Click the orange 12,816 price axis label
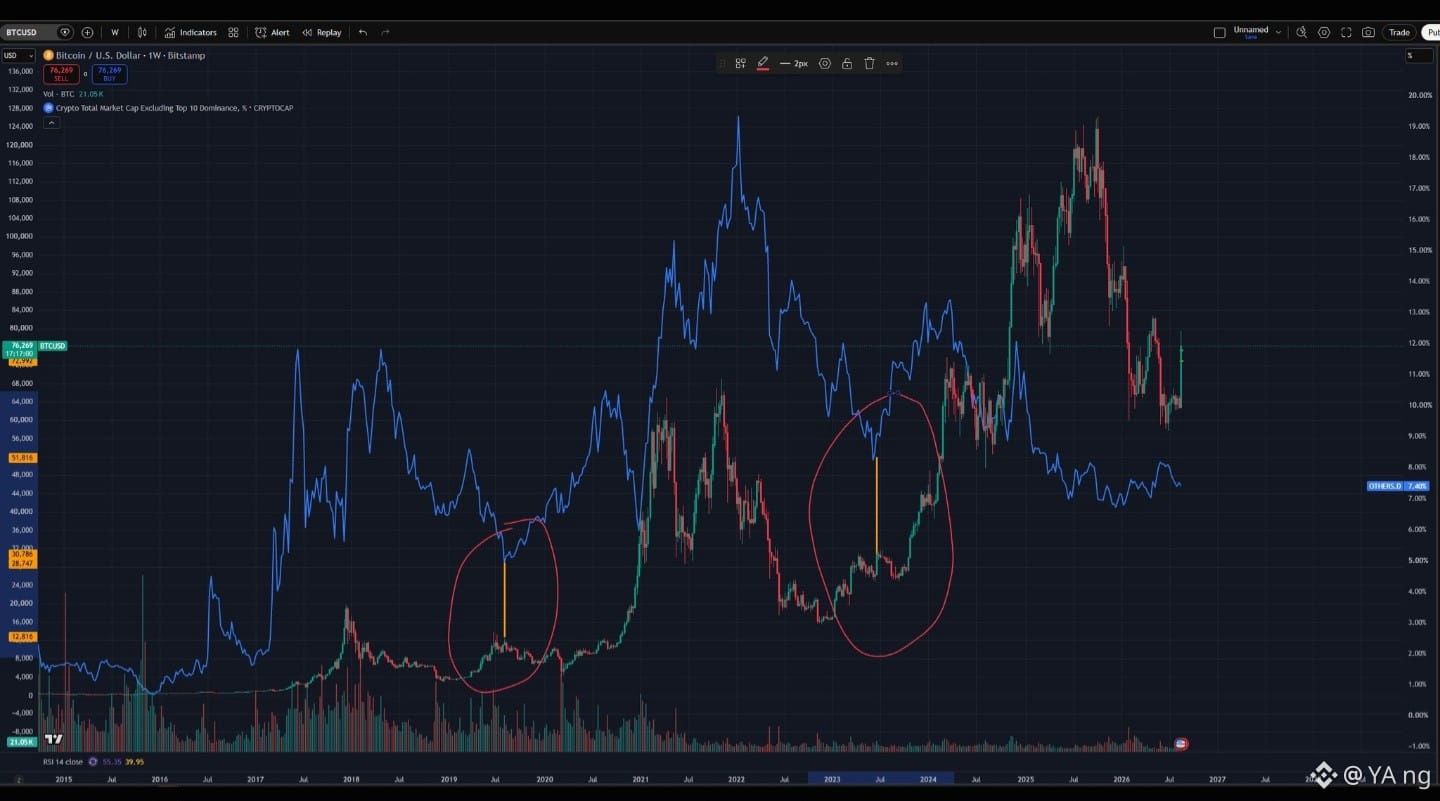The height and width of the screenshot is (801, 1440). 22,636
